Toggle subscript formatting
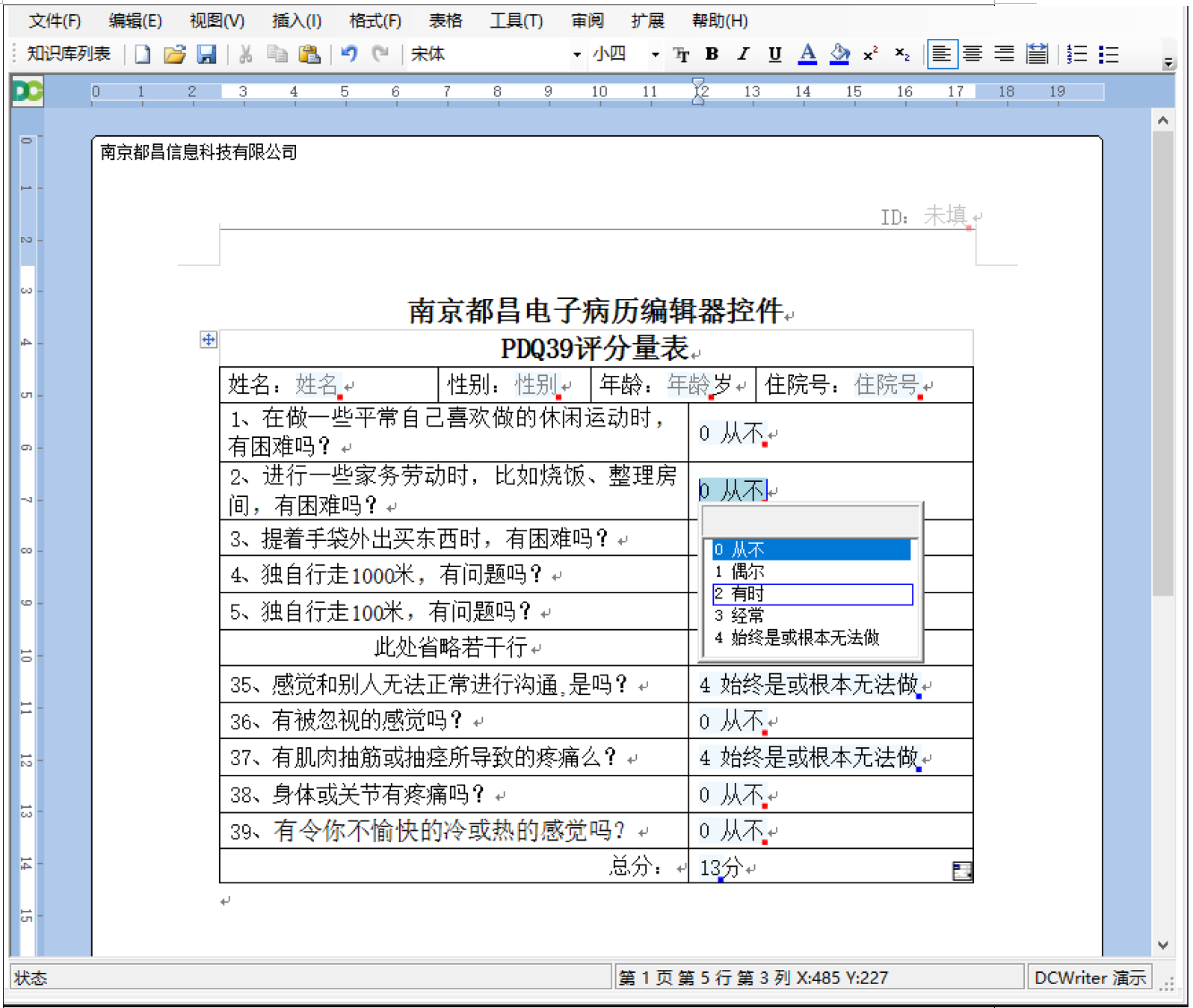Viewport: 1193px width, 1008px height. point(902,55)
